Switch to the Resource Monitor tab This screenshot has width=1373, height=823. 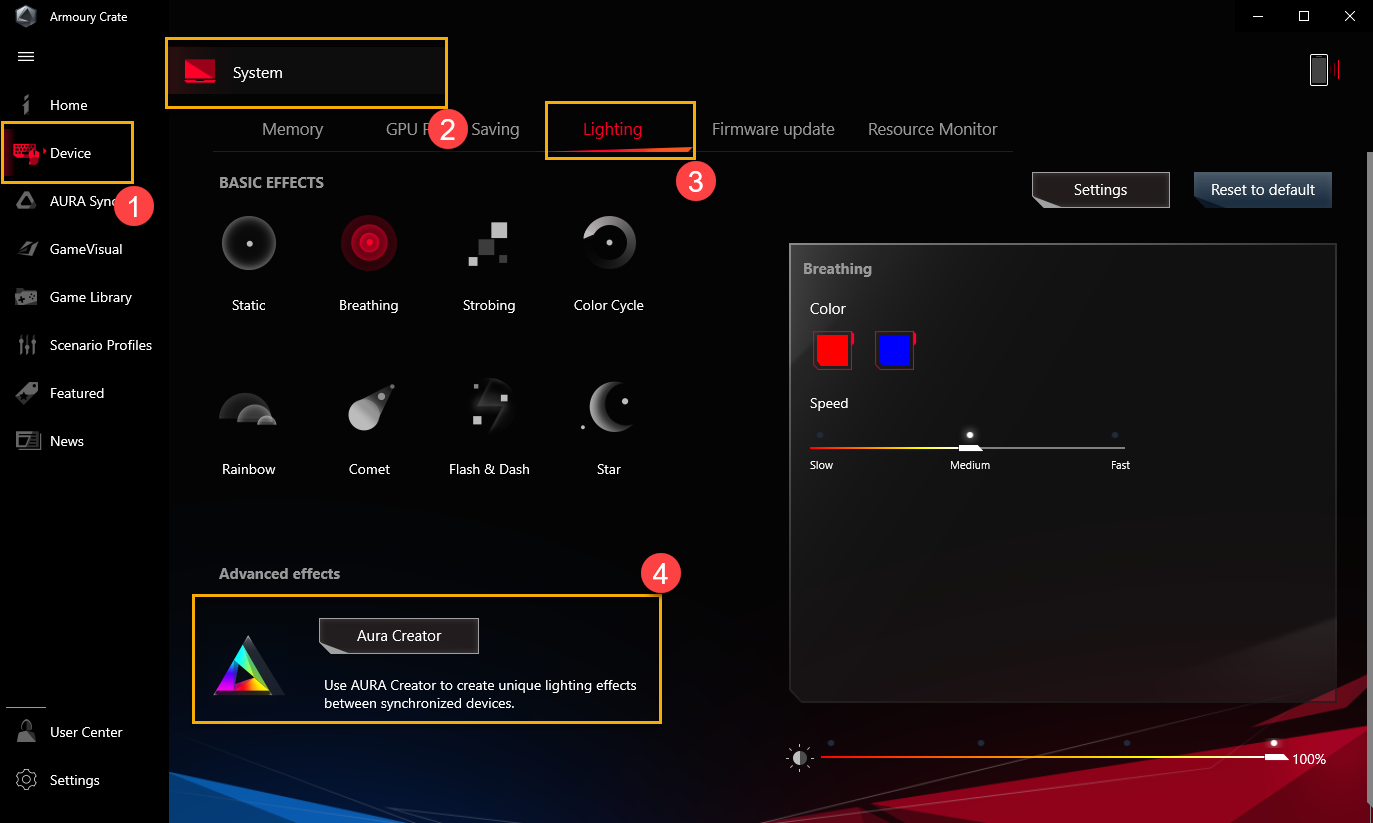(932, 129)
